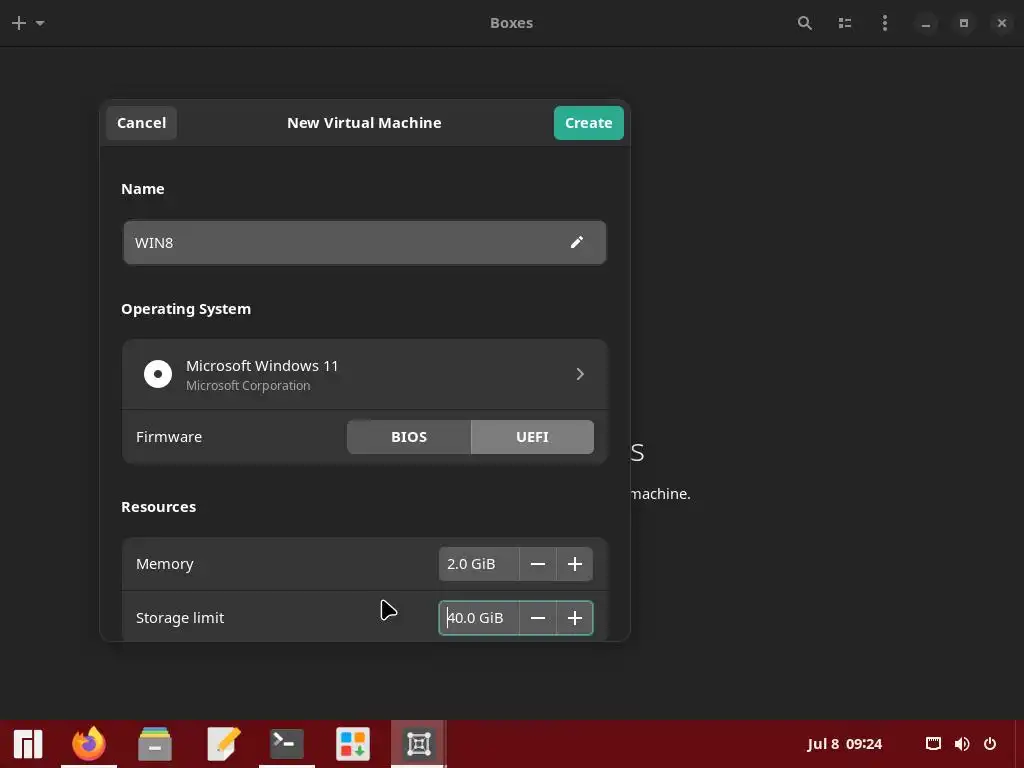
Task: Open the text editor notepad taskbar icon
Action: (x=223, y=744)
